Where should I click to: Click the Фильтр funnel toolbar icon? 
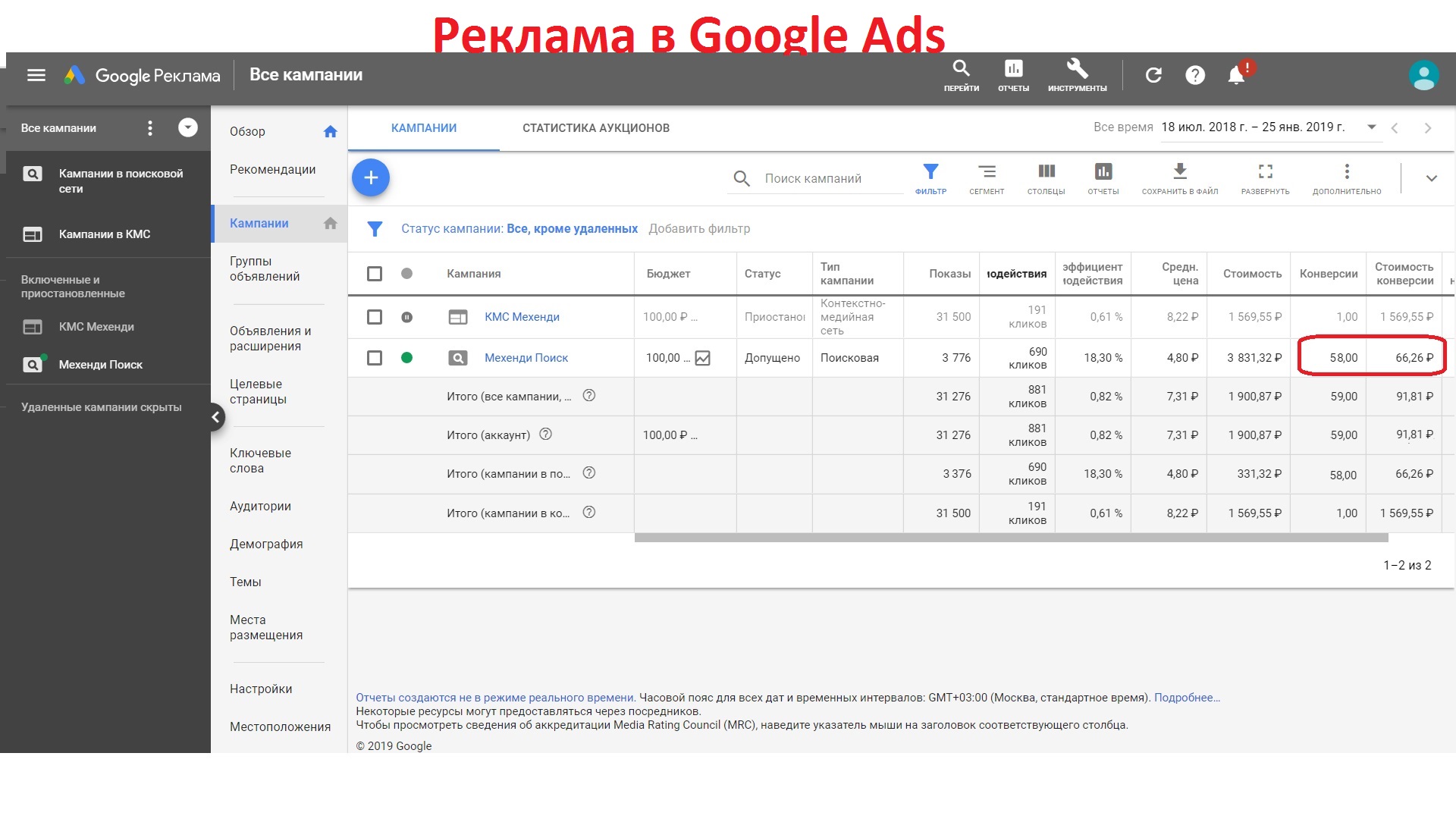930,179
